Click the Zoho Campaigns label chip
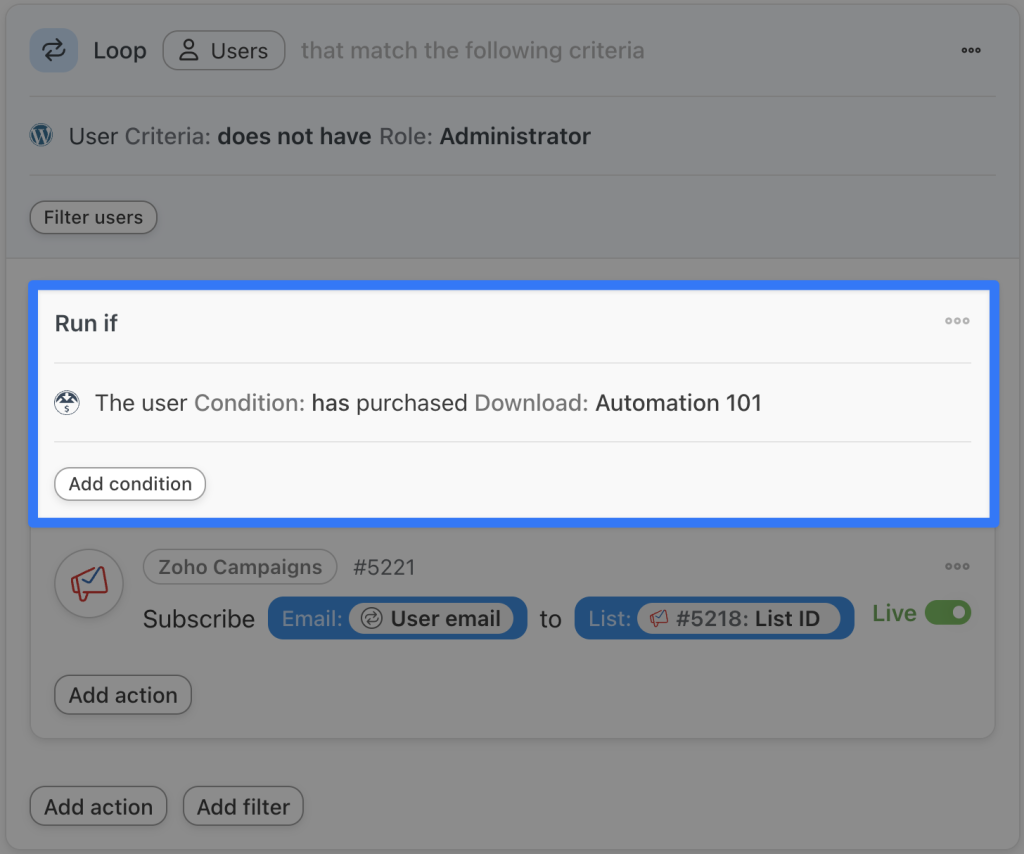This screenshot has height=854, width=1024. coord(240,566)
